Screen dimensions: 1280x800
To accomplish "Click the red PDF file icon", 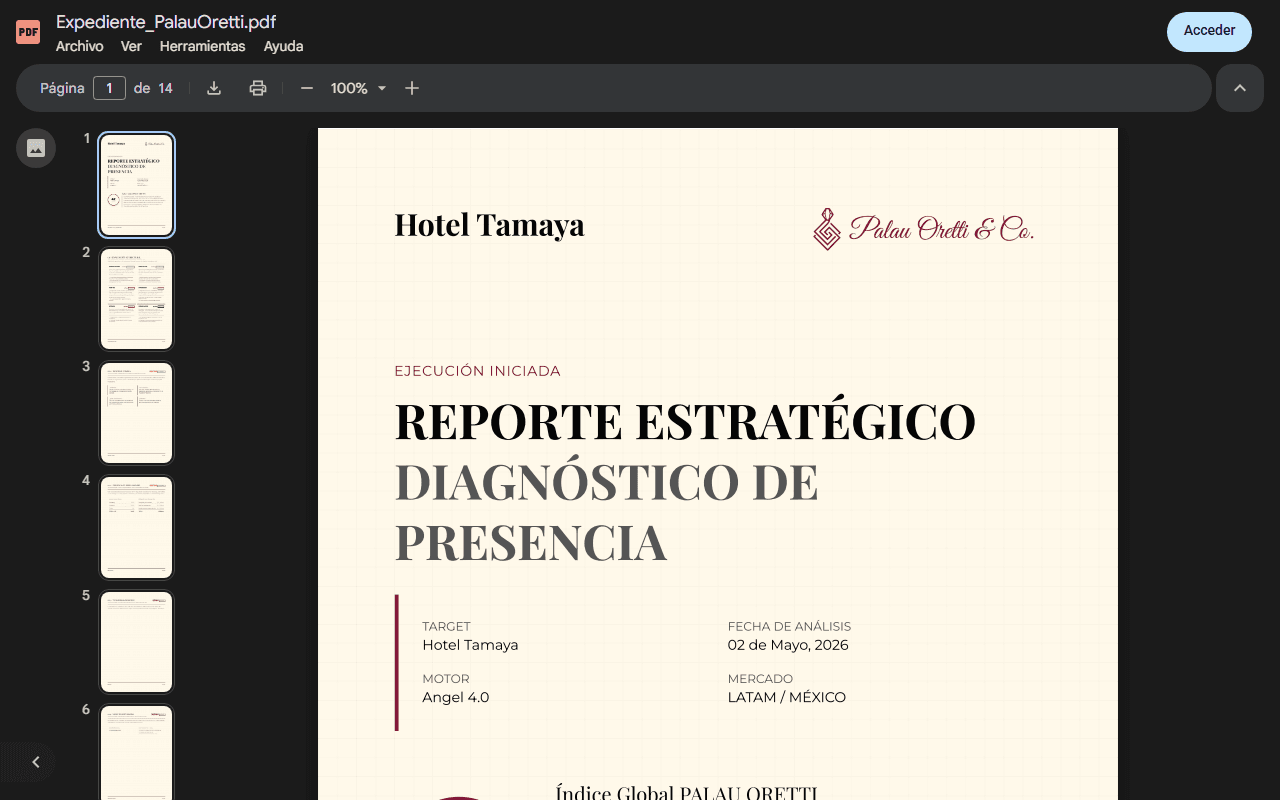I will tap(28, 32).
